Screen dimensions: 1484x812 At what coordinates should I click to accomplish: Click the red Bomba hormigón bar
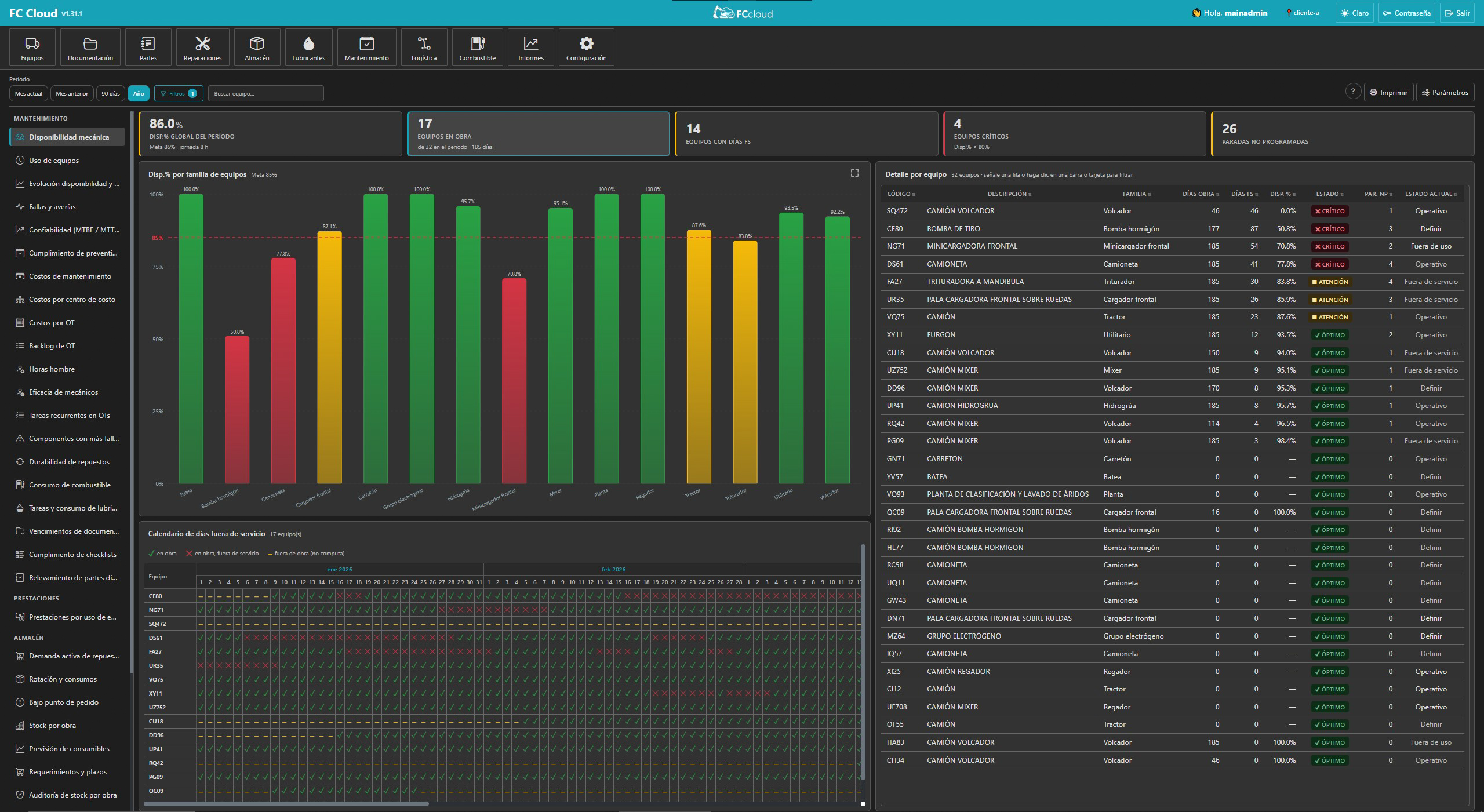click(x=237, y=410)
